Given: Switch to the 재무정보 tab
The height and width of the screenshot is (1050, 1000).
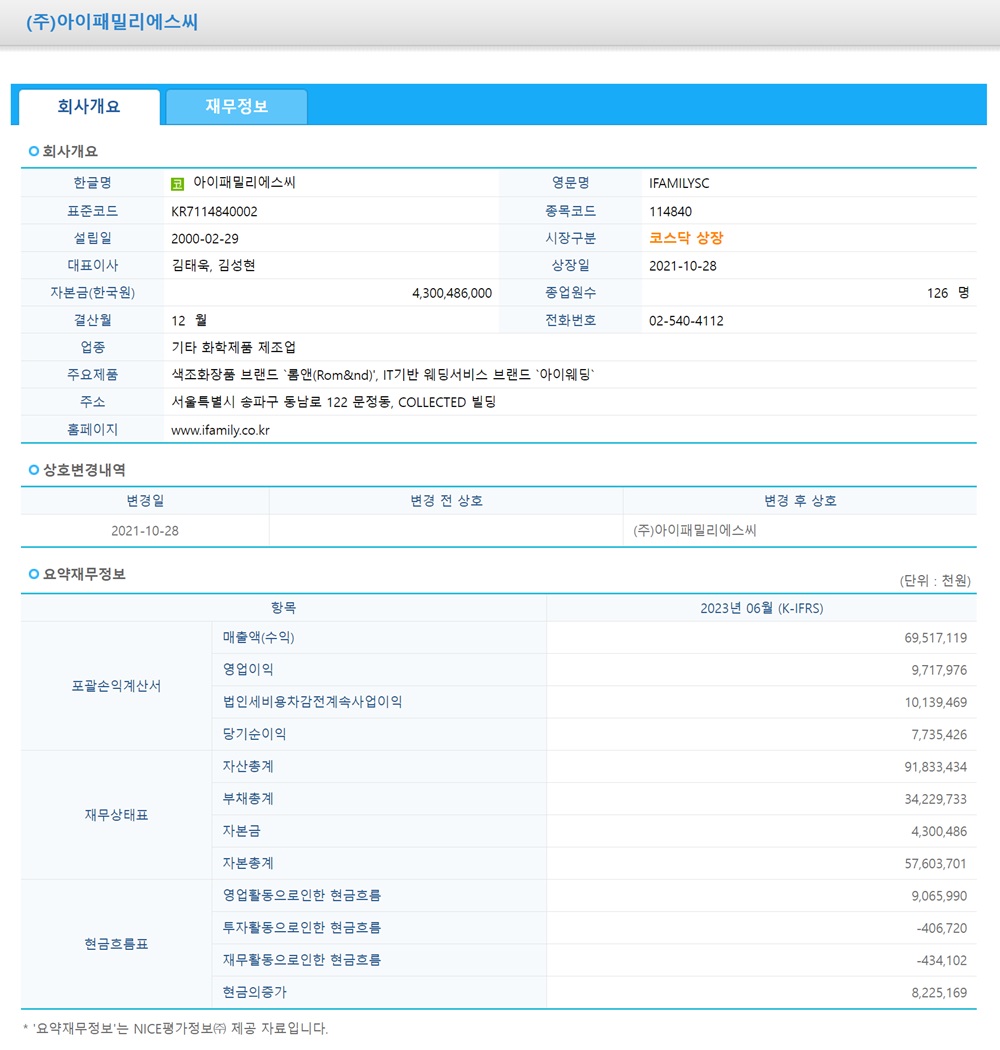Looking at the screenshot, I should click(237, 106).
